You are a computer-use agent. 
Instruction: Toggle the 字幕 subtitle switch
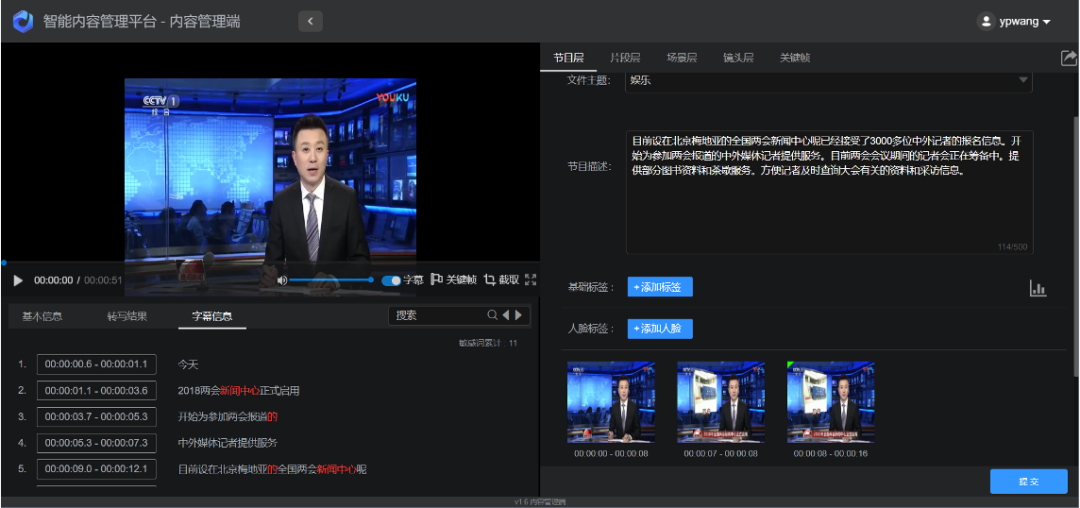click(x=391, y=280)
